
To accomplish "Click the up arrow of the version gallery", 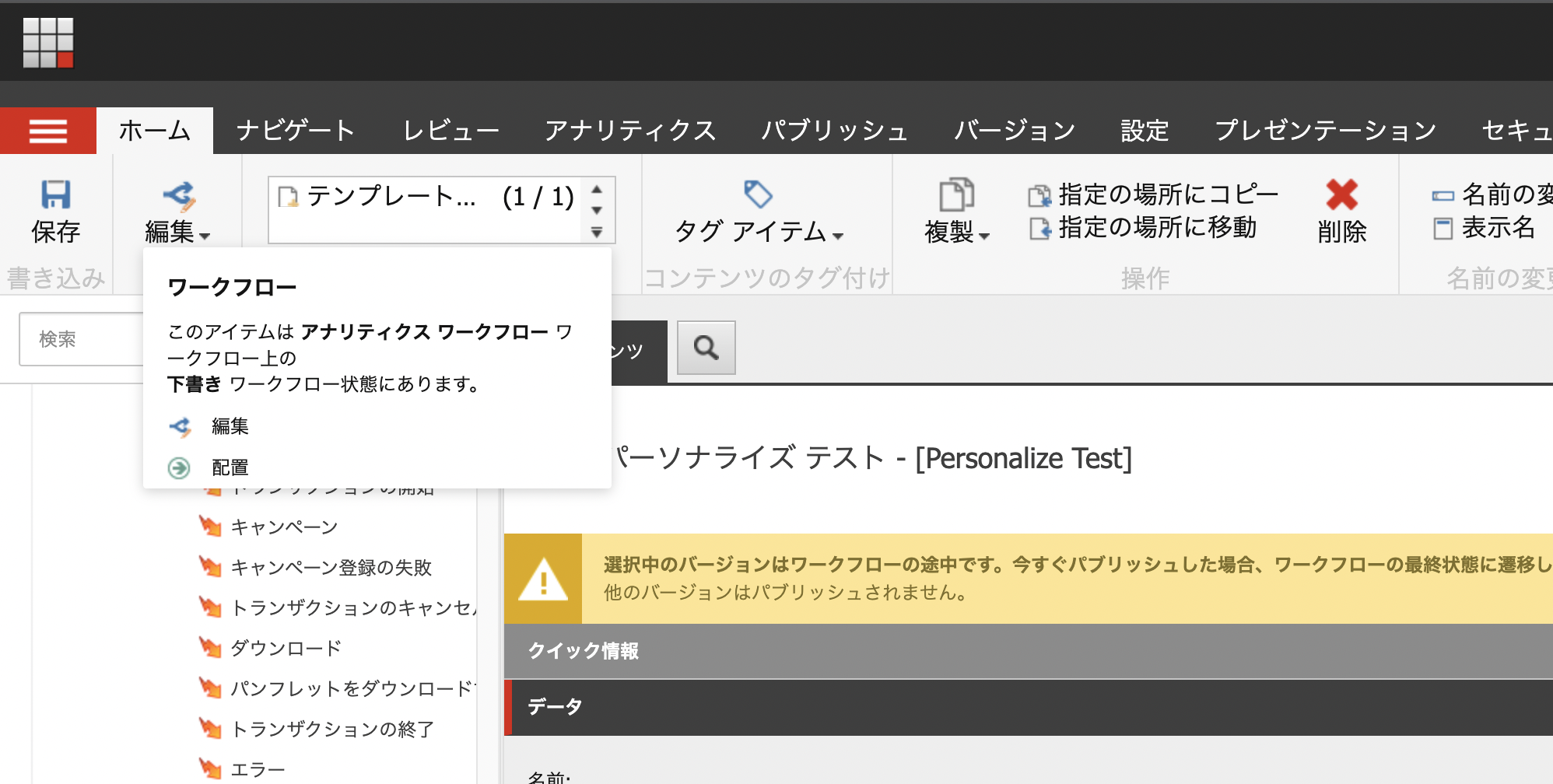I will tap(597, 189).
